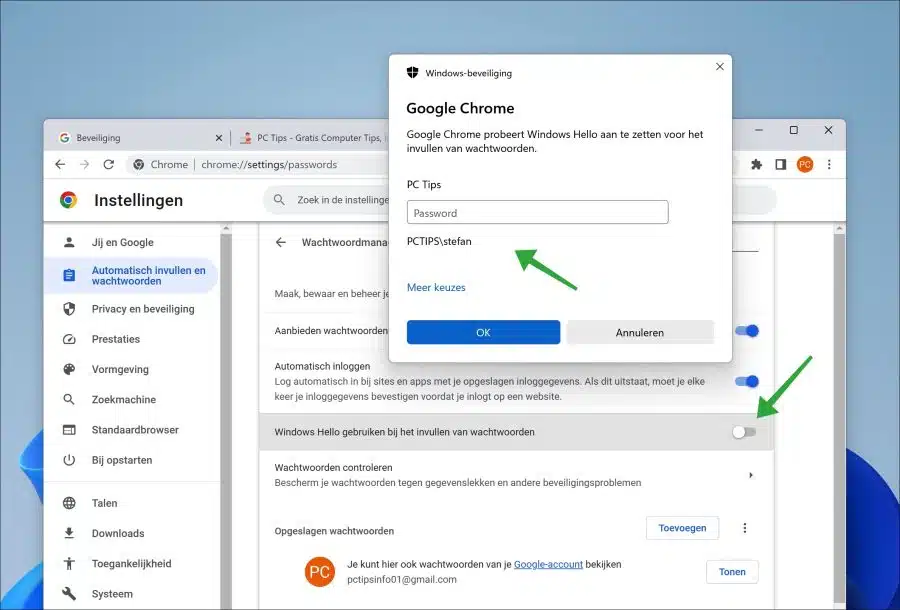Reload the page with the refresh icon
Screen dimensions: 900x610
pyautogui.click(x=108, y=165)
